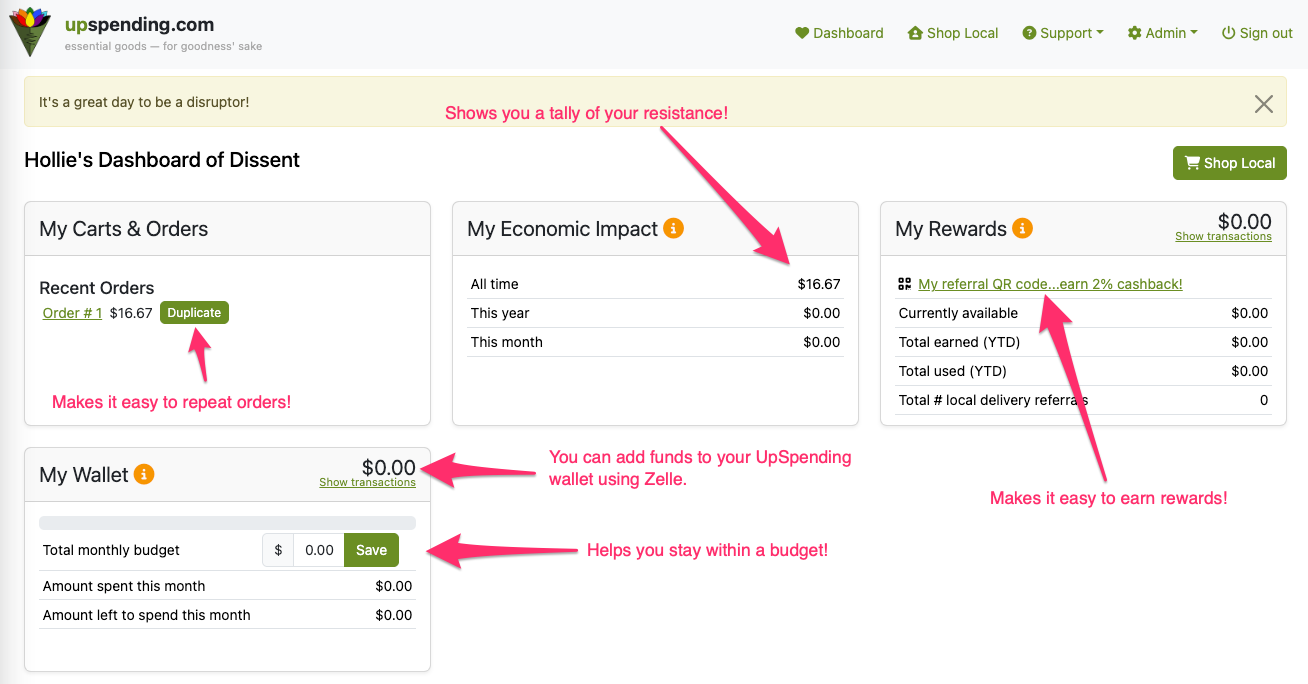1308x684 pixels.
Task: Click the gear icon beside Admin
Action: [1134, 33]
